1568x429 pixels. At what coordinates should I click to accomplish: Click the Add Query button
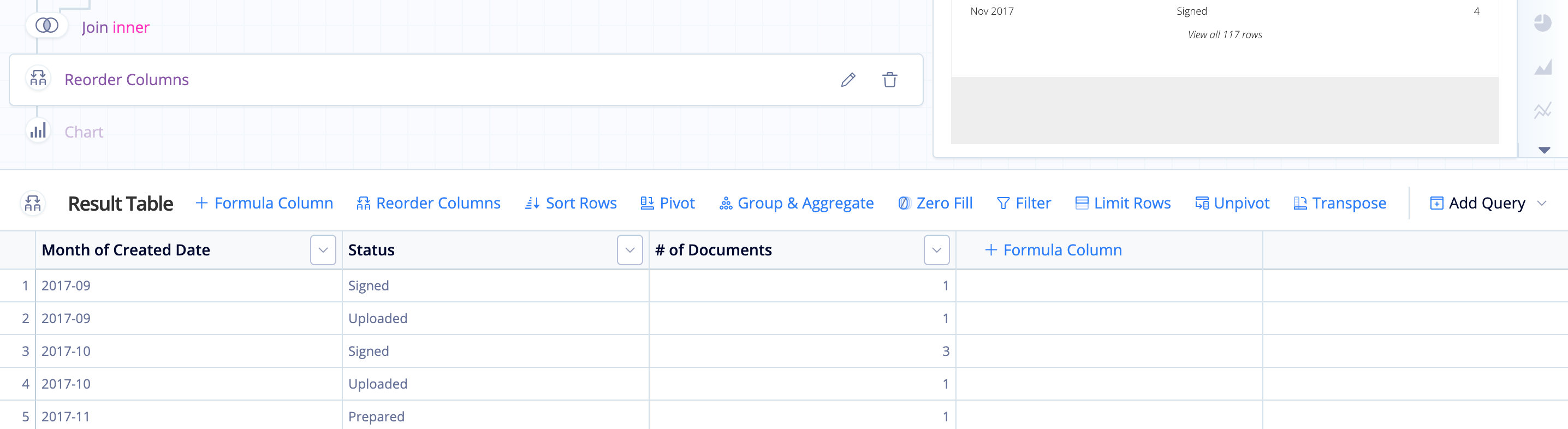tap(1477, 203)
